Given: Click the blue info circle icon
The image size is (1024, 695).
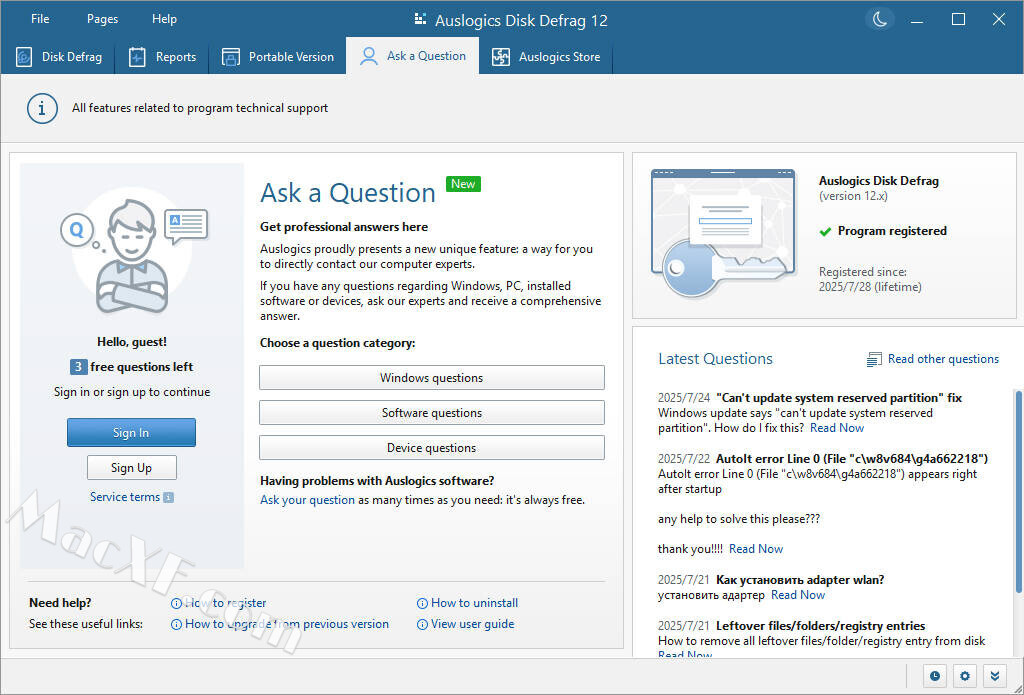Looking at the screenshot, I should click(42, 108).
